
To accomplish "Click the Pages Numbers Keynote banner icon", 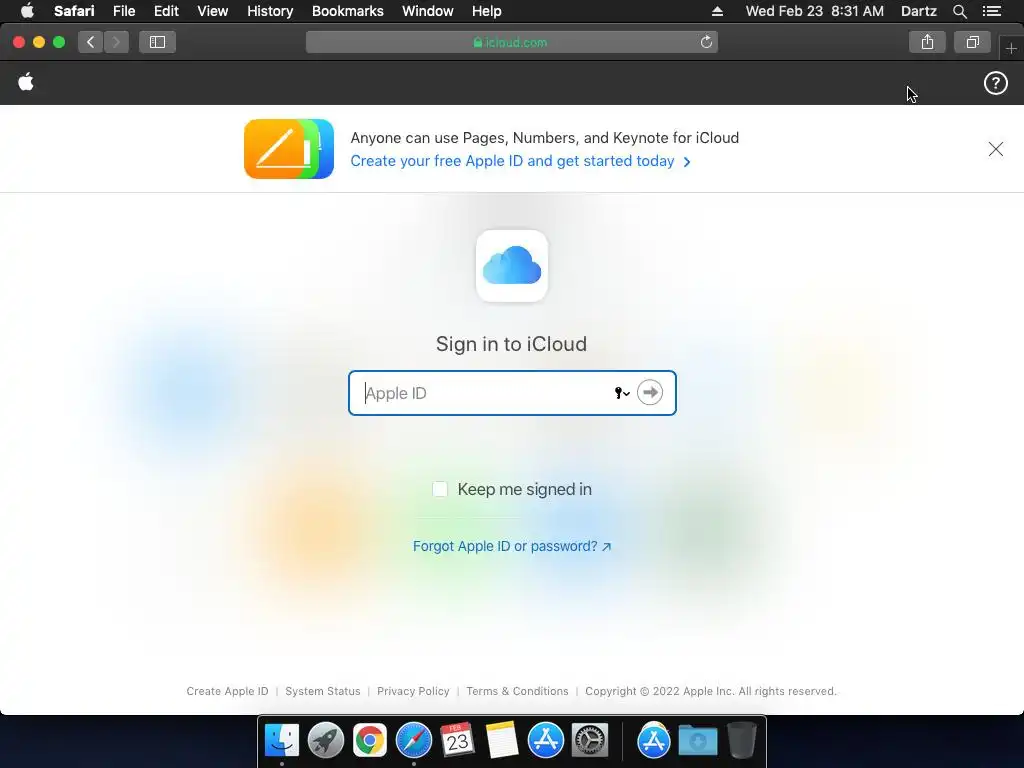I will pyautogui.click(x=289, y=149).
